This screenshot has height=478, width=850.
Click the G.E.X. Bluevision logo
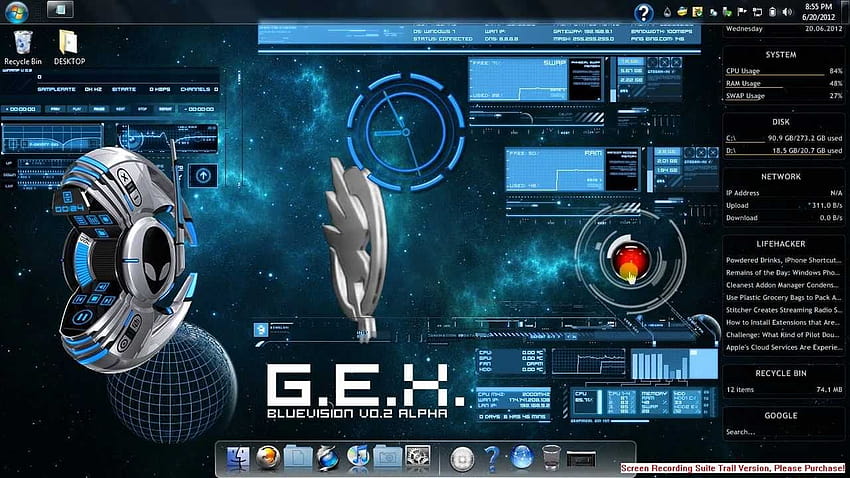point(365,391)
